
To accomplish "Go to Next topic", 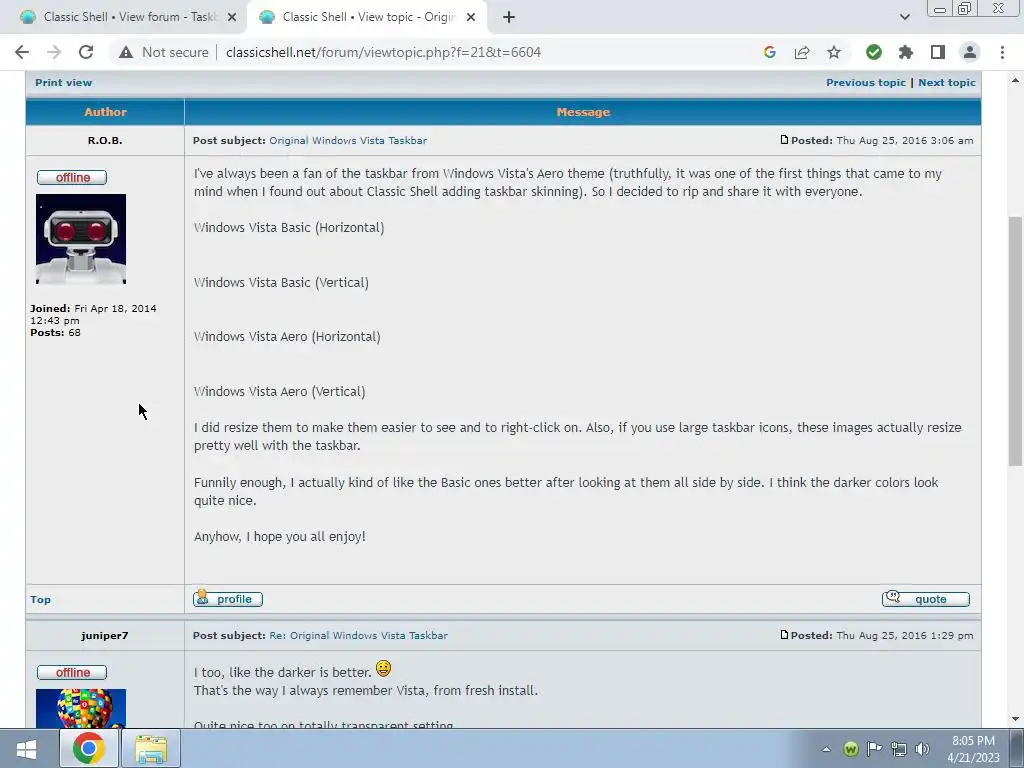I will tap(946, 82).
